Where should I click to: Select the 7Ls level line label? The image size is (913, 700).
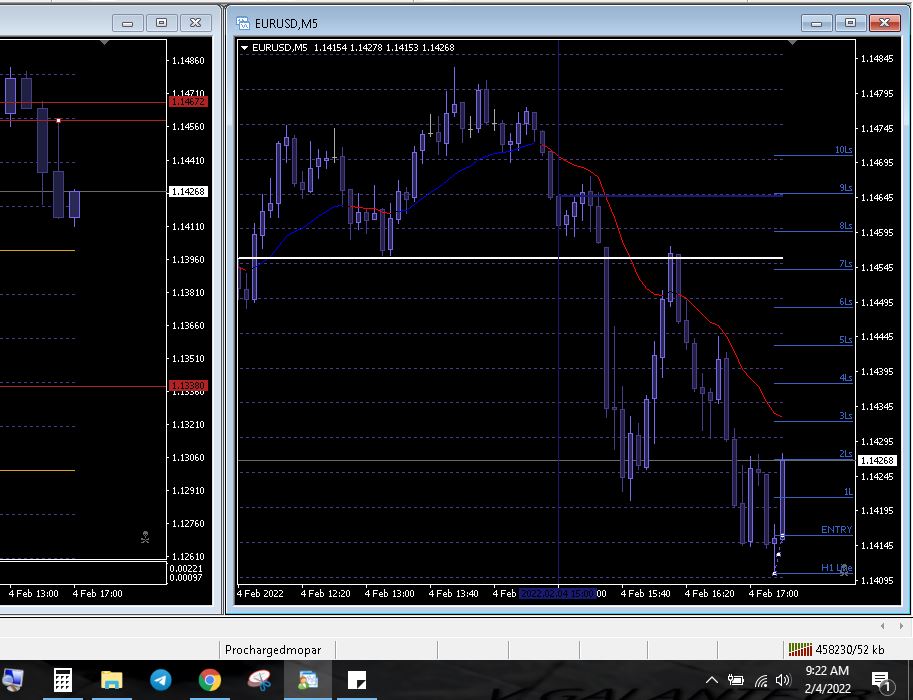pos(845,264)
